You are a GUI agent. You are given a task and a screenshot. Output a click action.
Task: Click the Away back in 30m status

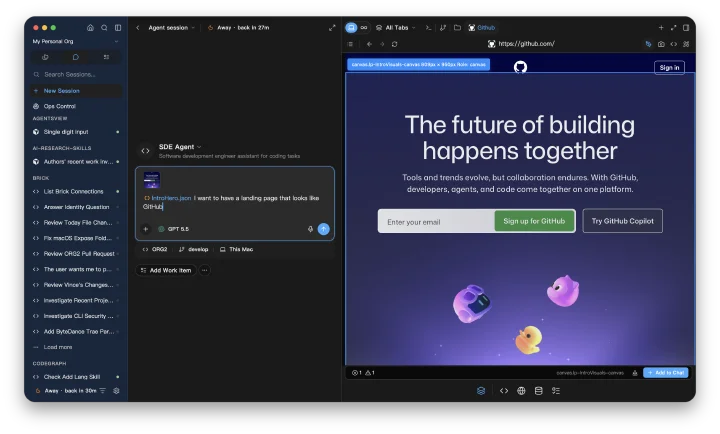tap(66, 391)
